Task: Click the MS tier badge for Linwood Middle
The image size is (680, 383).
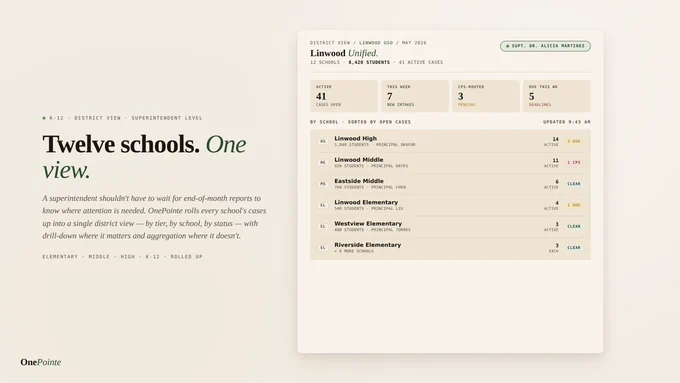Action: pyautogui.click(x=323, y=163)
